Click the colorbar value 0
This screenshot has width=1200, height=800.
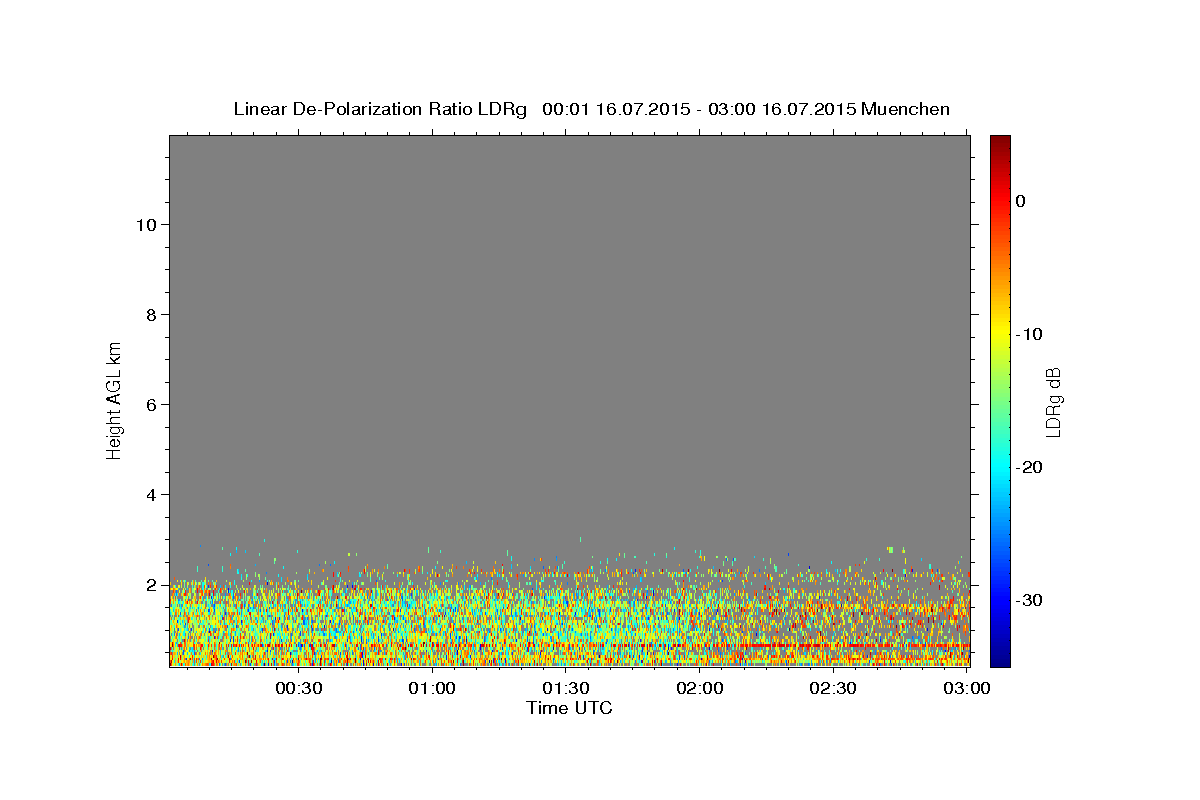tap(1021, 201)
